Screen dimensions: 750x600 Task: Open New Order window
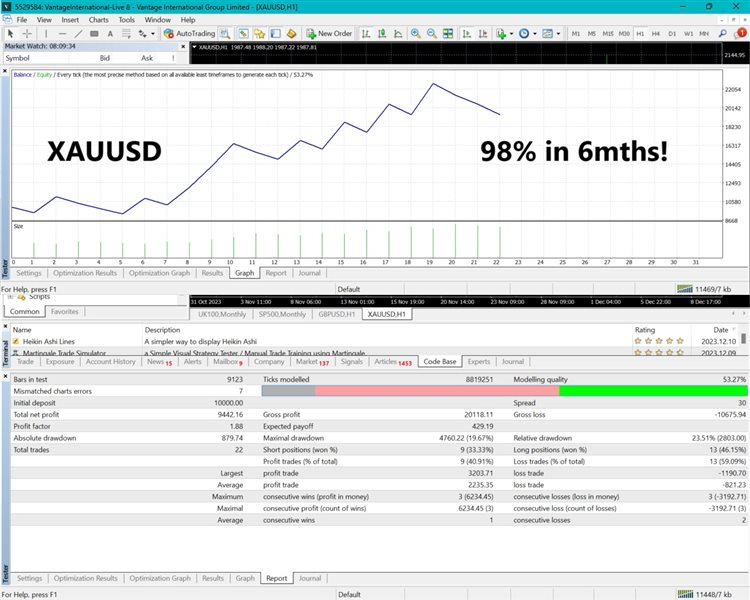click(x=329, y=33)
